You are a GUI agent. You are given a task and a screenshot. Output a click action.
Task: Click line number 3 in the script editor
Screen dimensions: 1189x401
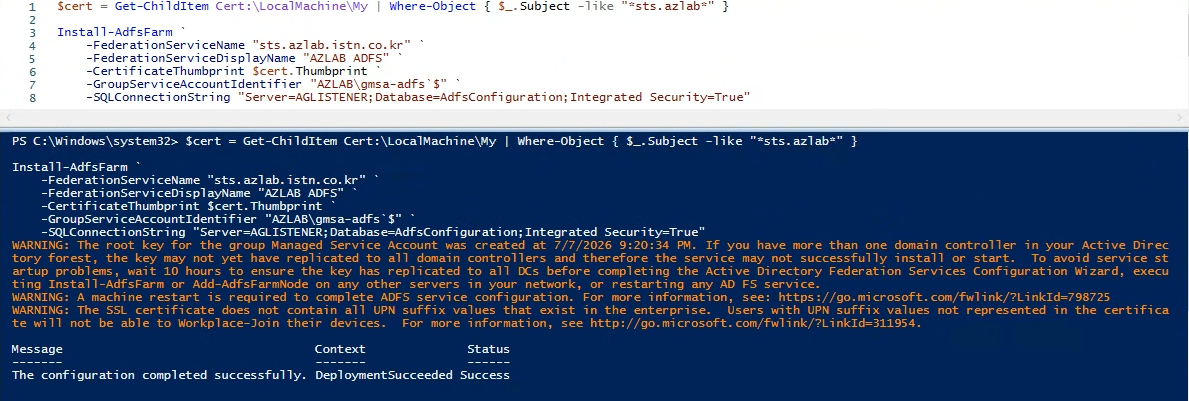tap(32, 33)
